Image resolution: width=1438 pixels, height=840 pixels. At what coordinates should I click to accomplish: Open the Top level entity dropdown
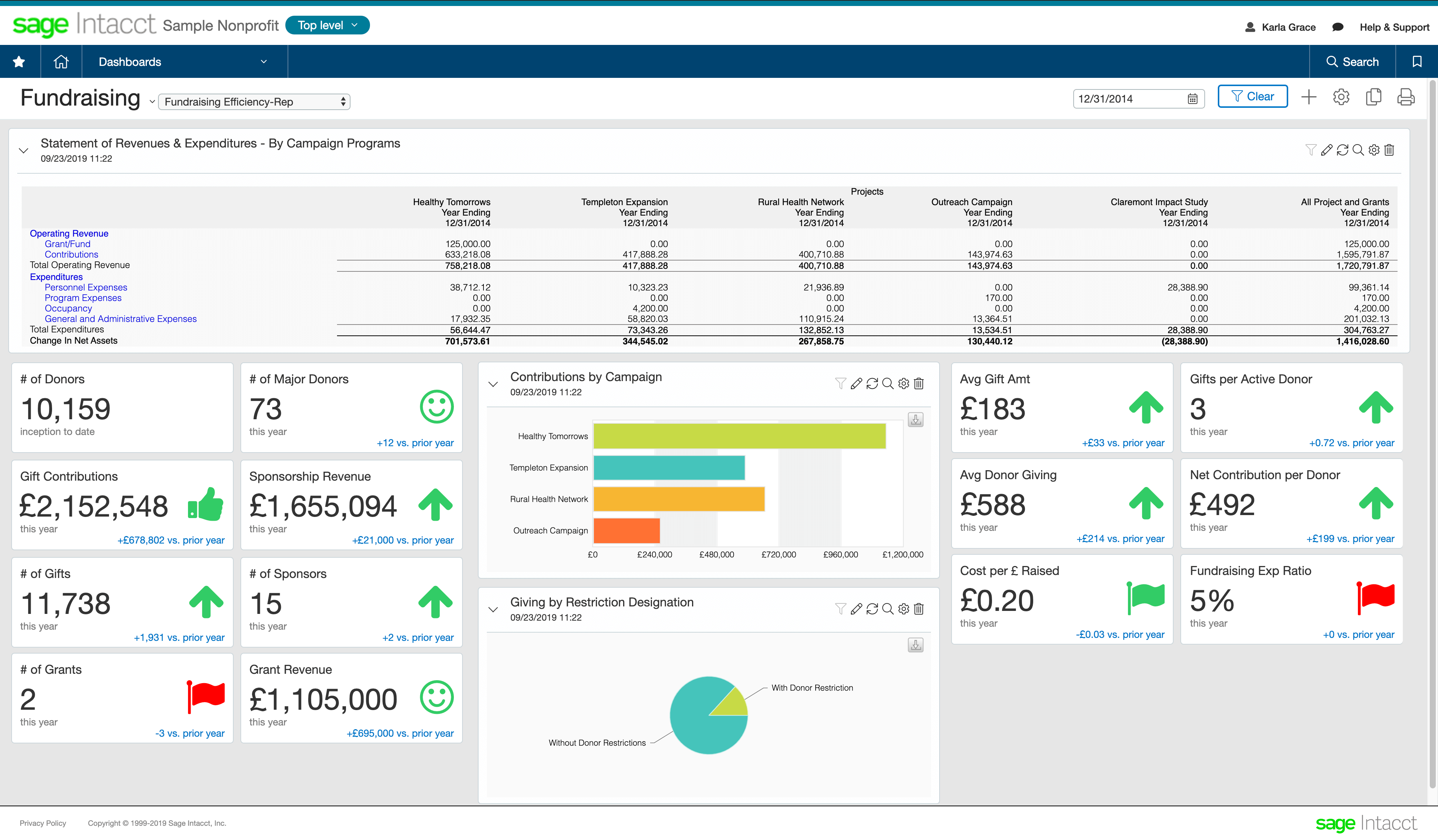pos(327,26)
